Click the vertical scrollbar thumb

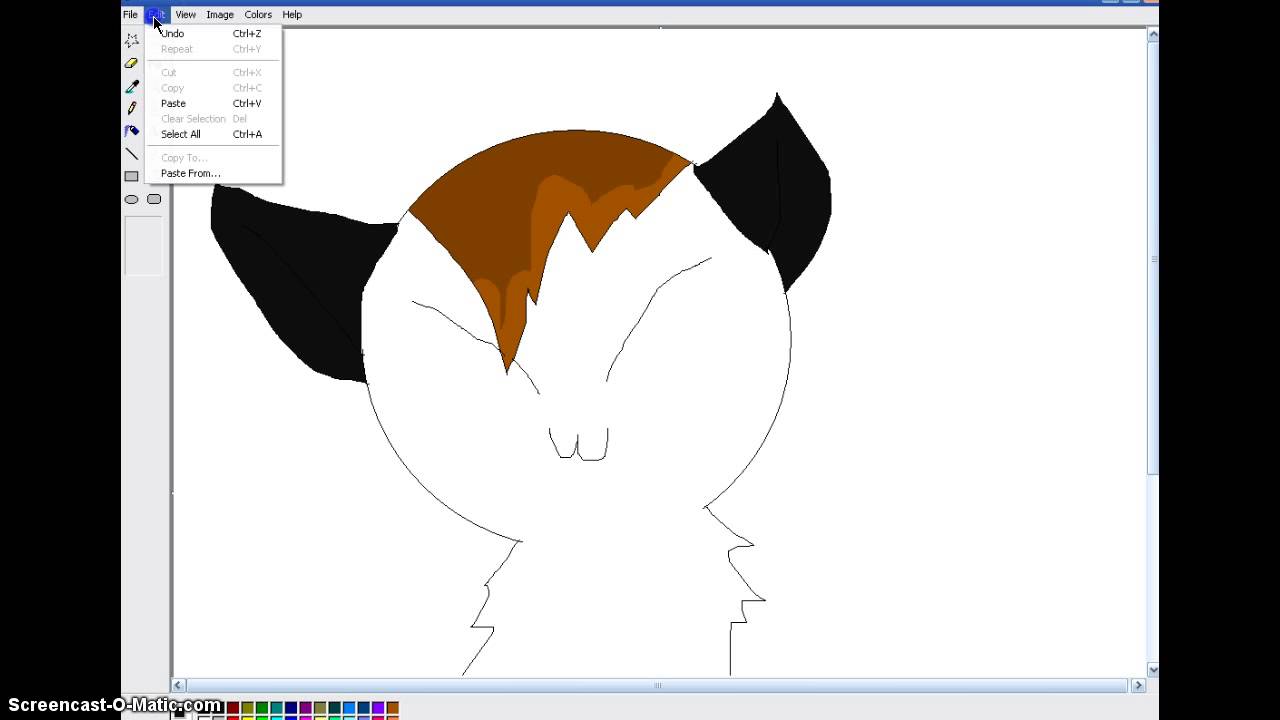[1153, 258]
